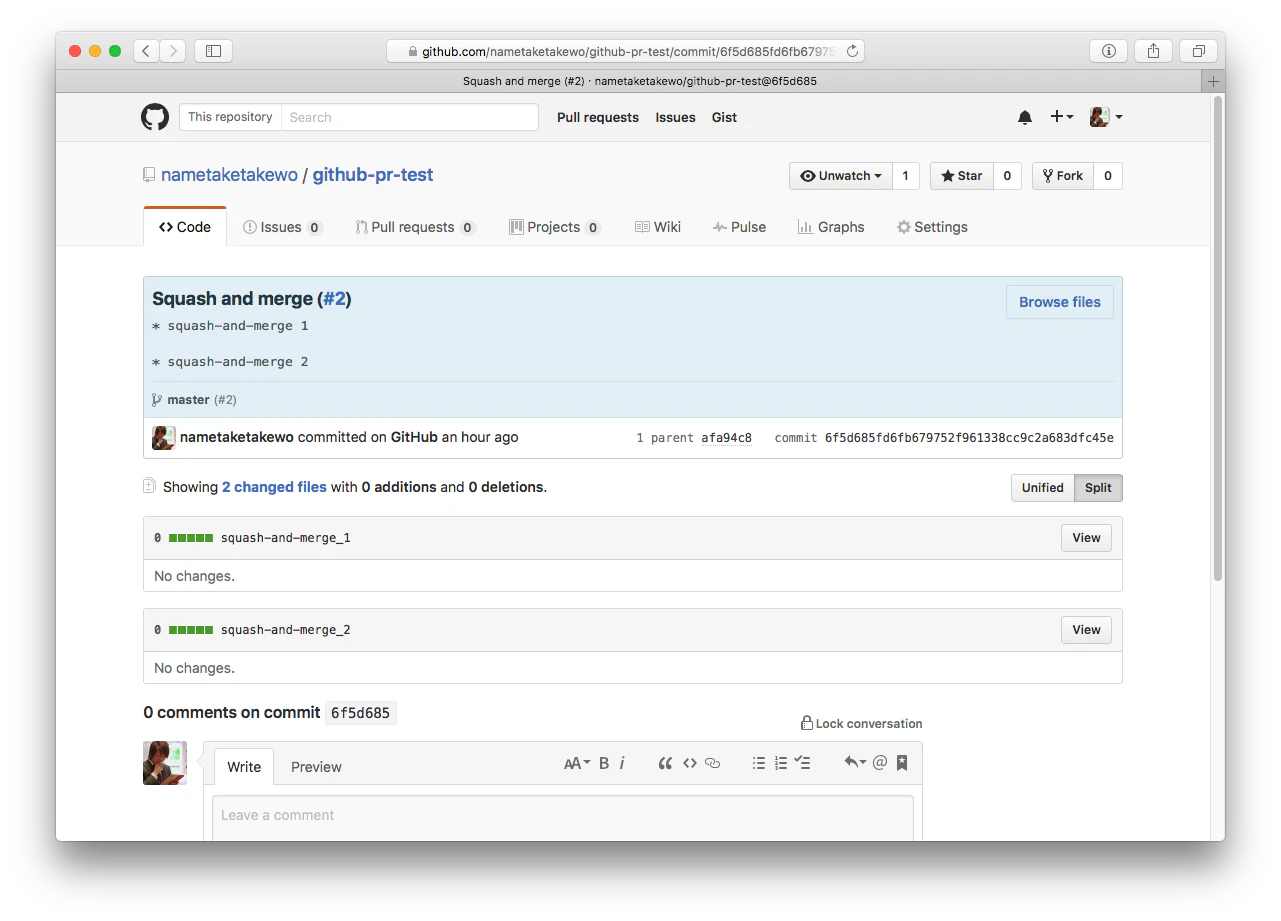Screen dimensions: 1281x921
Task: Open Safari reader info button
Action: pos(1108,51)
